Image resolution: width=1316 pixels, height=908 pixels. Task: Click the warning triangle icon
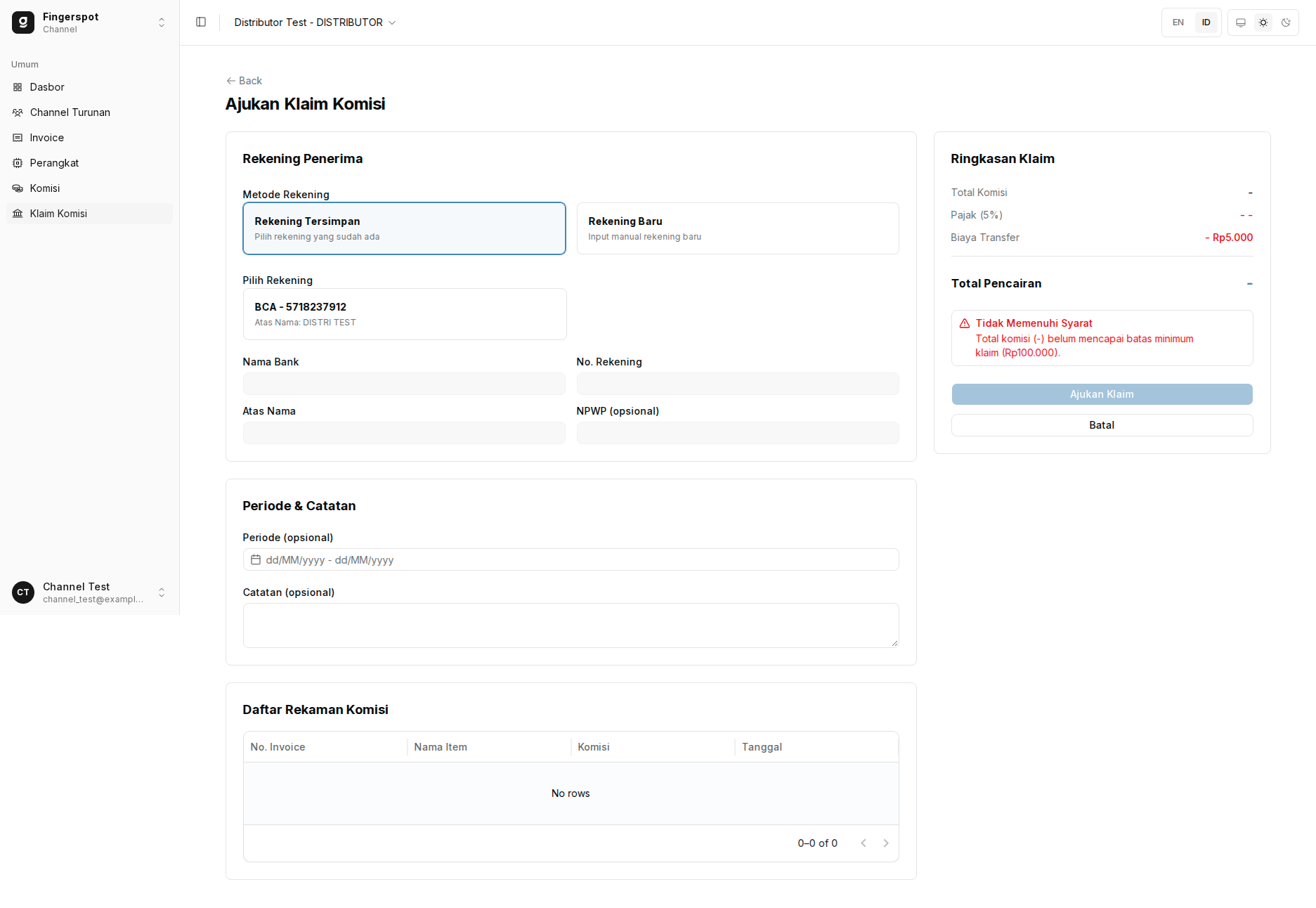pyautogui.click(x=965, y=323)
